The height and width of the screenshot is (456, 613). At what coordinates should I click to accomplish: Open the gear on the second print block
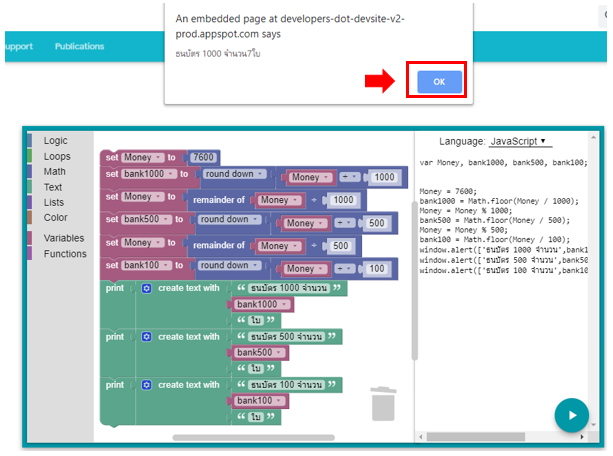(x=147, y=337)
